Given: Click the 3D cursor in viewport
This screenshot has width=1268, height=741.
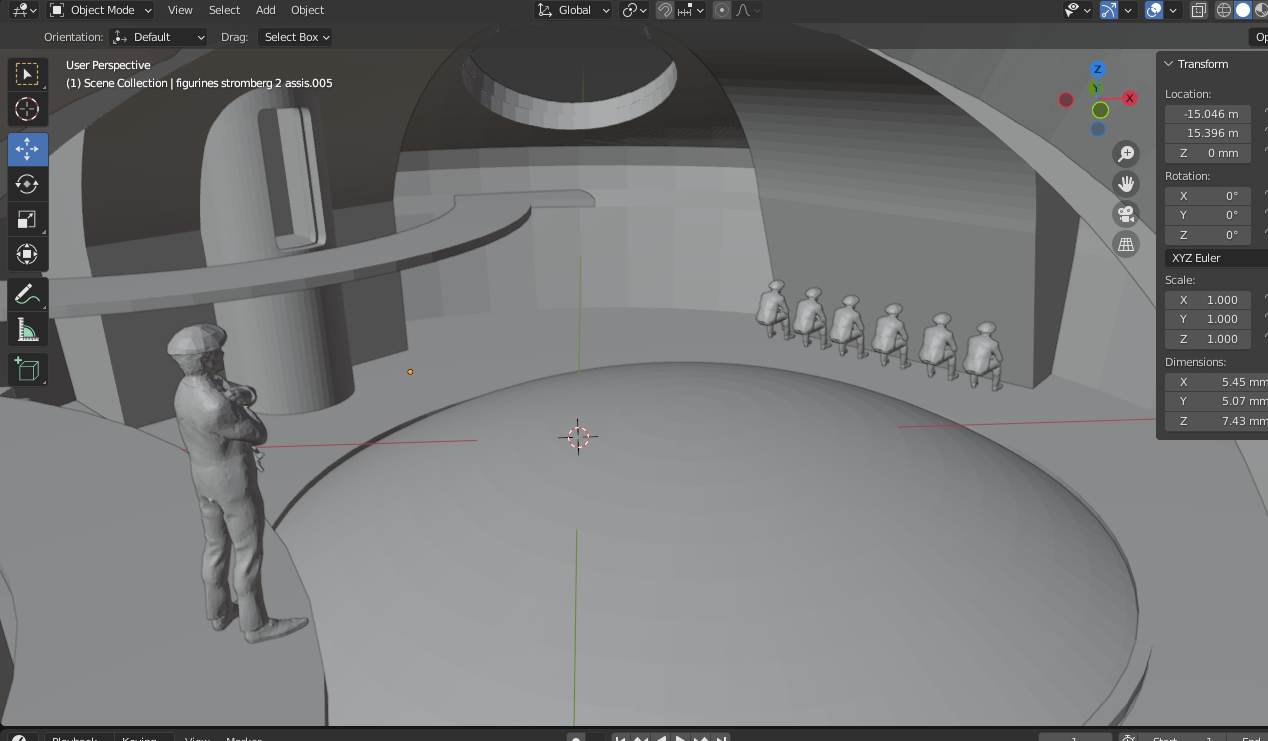Looking at the screenshot, I should [x=578, y=436].
